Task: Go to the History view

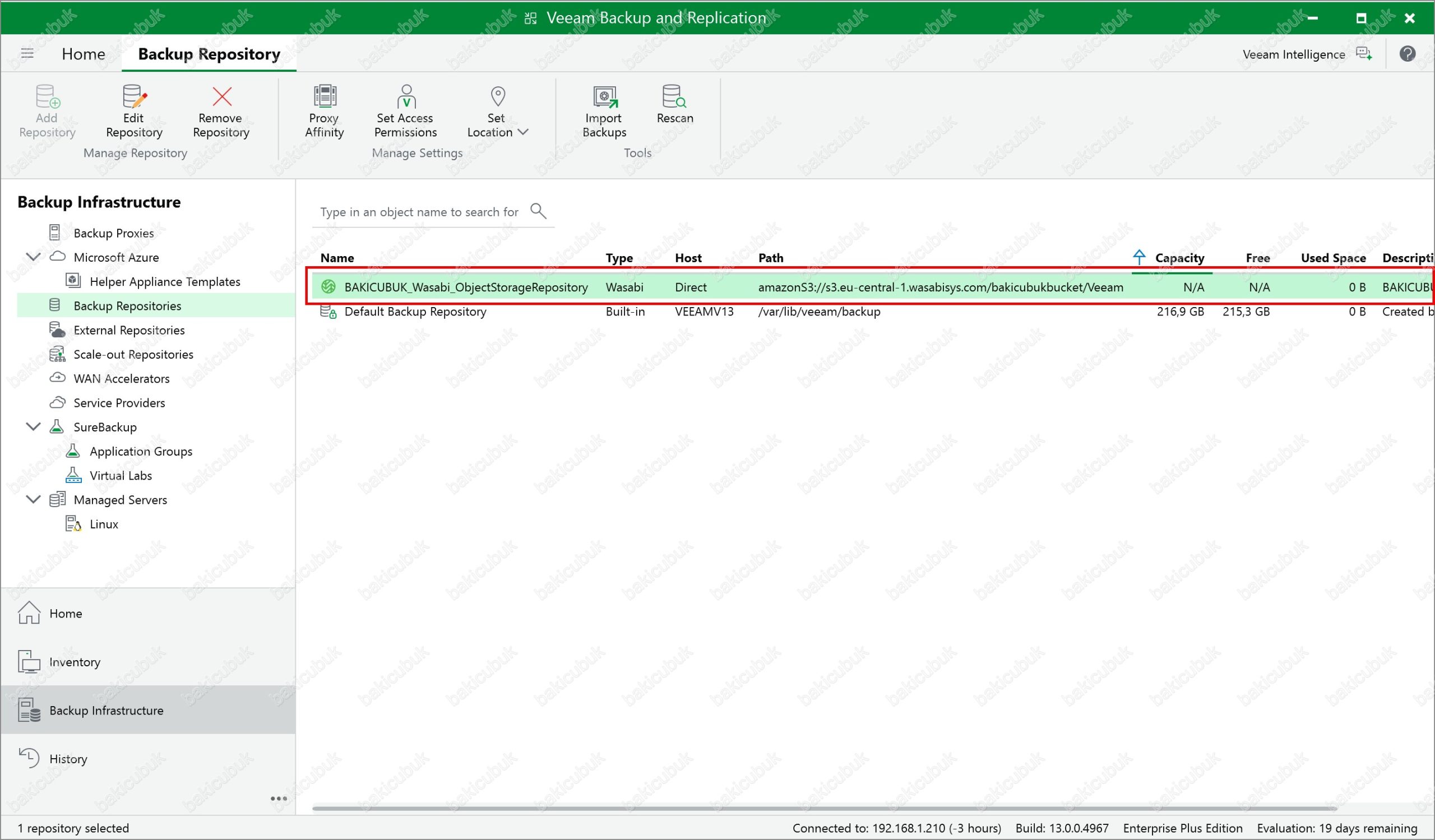Action: 68,759
